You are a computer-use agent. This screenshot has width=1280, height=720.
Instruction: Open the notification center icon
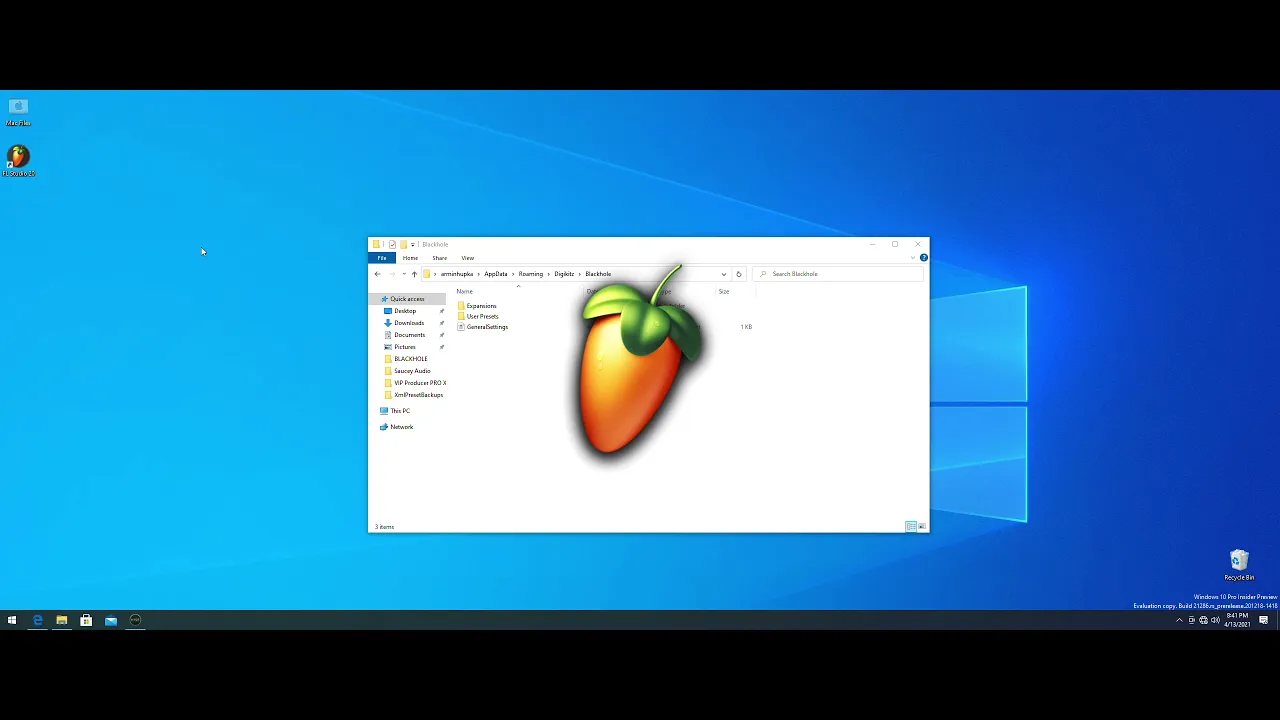click(x=1264, y=620)
